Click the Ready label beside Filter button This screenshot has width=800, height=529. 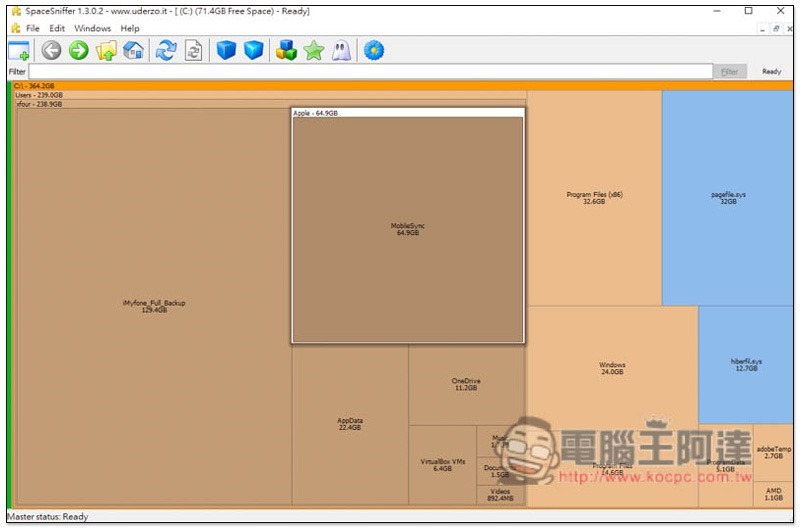click(x=771, y=71)
